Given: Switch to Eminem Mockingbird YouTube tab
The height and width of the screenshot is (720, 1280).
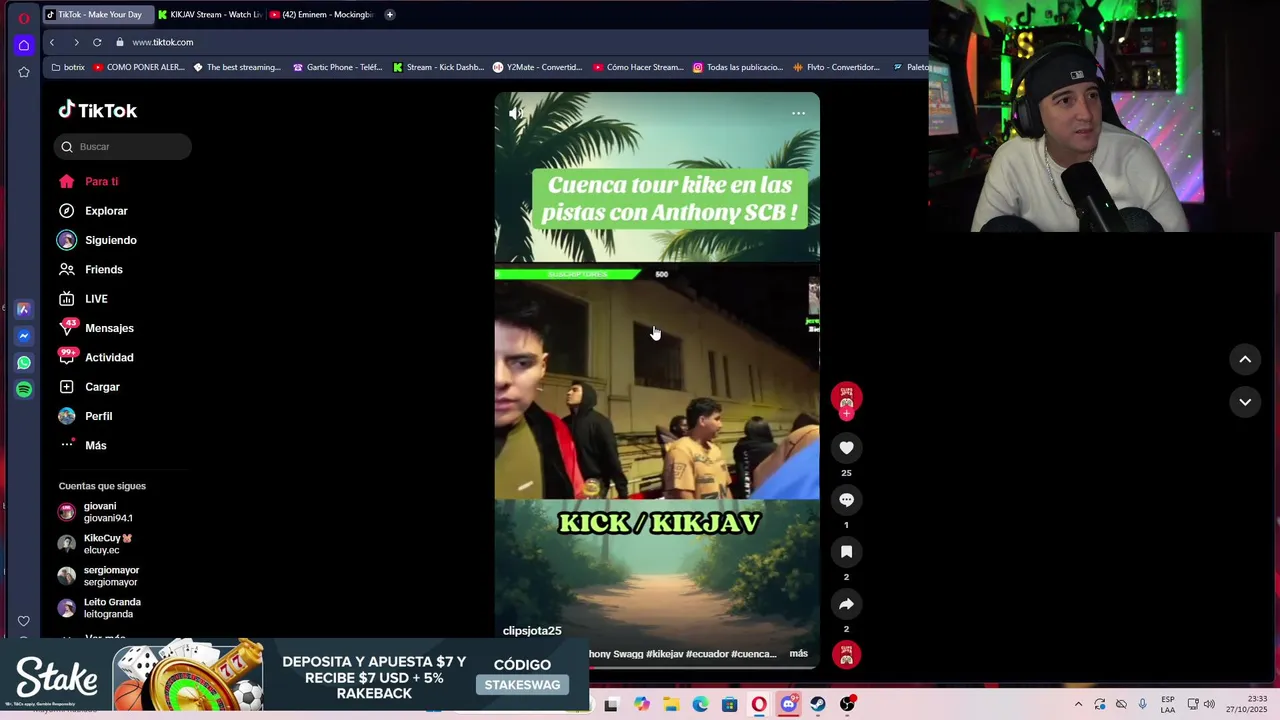Looking at the screenshot, I should tap(322, 15).
